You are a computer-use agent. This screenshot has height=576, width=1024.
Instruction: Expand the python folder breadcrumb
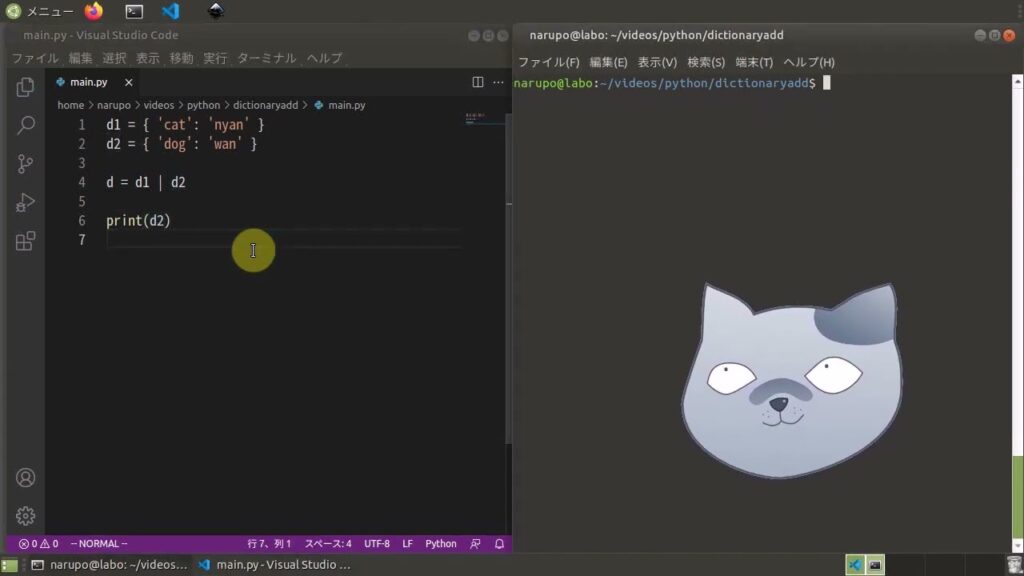[203, 105]
